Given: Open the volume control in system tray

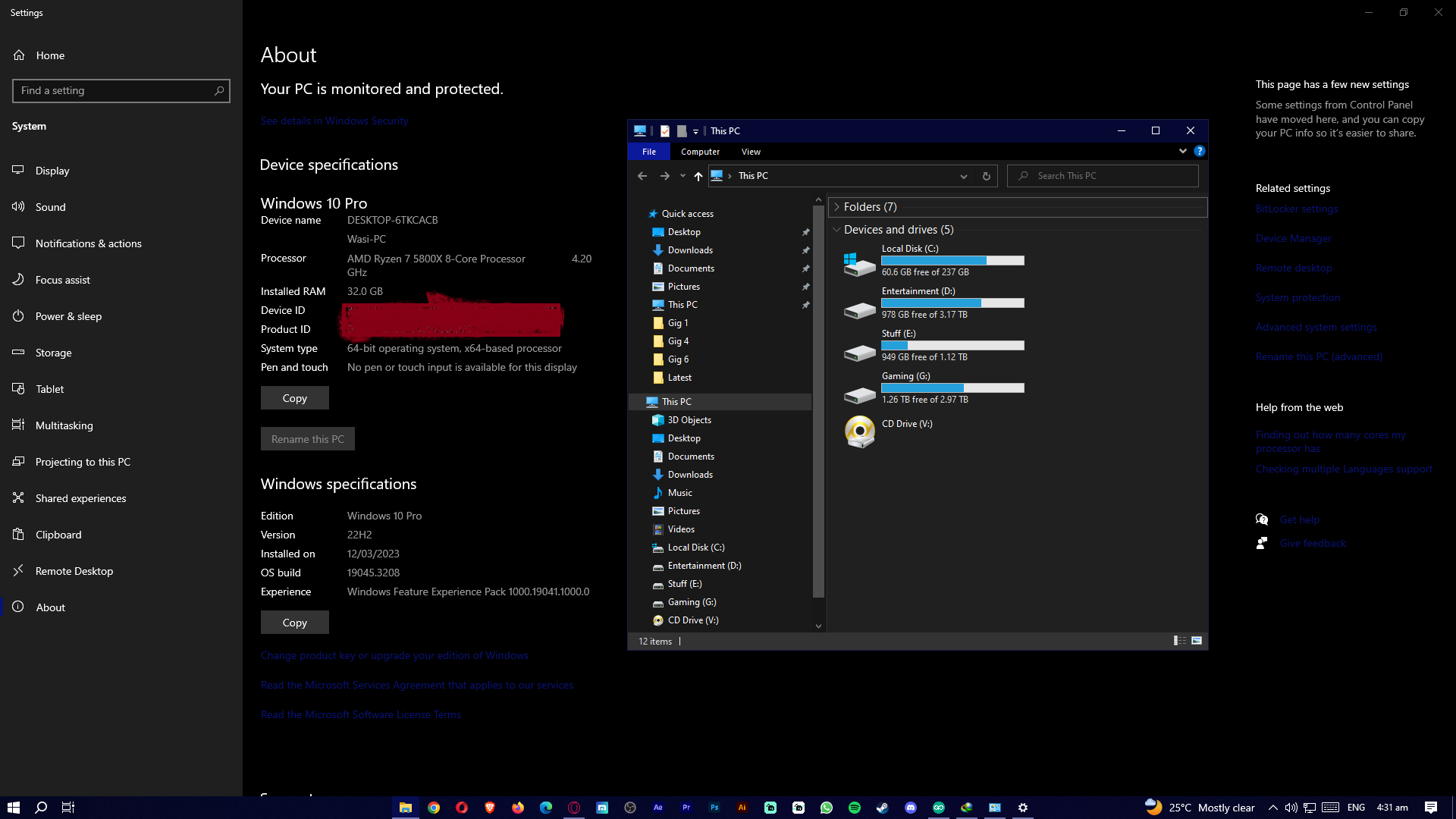Looking at the screenshot, I should click(1291, 808).
